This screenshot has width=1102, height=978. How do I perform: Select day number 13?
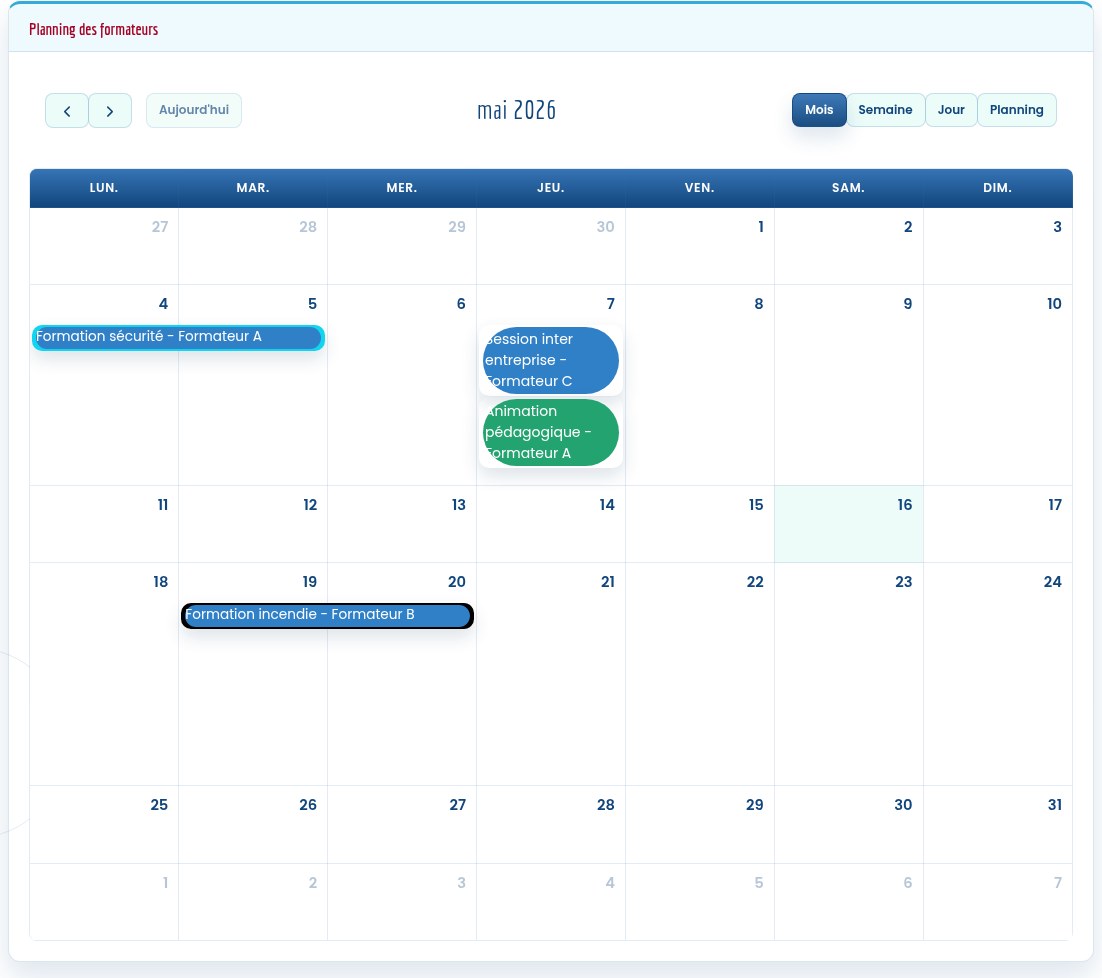[458, 504]
